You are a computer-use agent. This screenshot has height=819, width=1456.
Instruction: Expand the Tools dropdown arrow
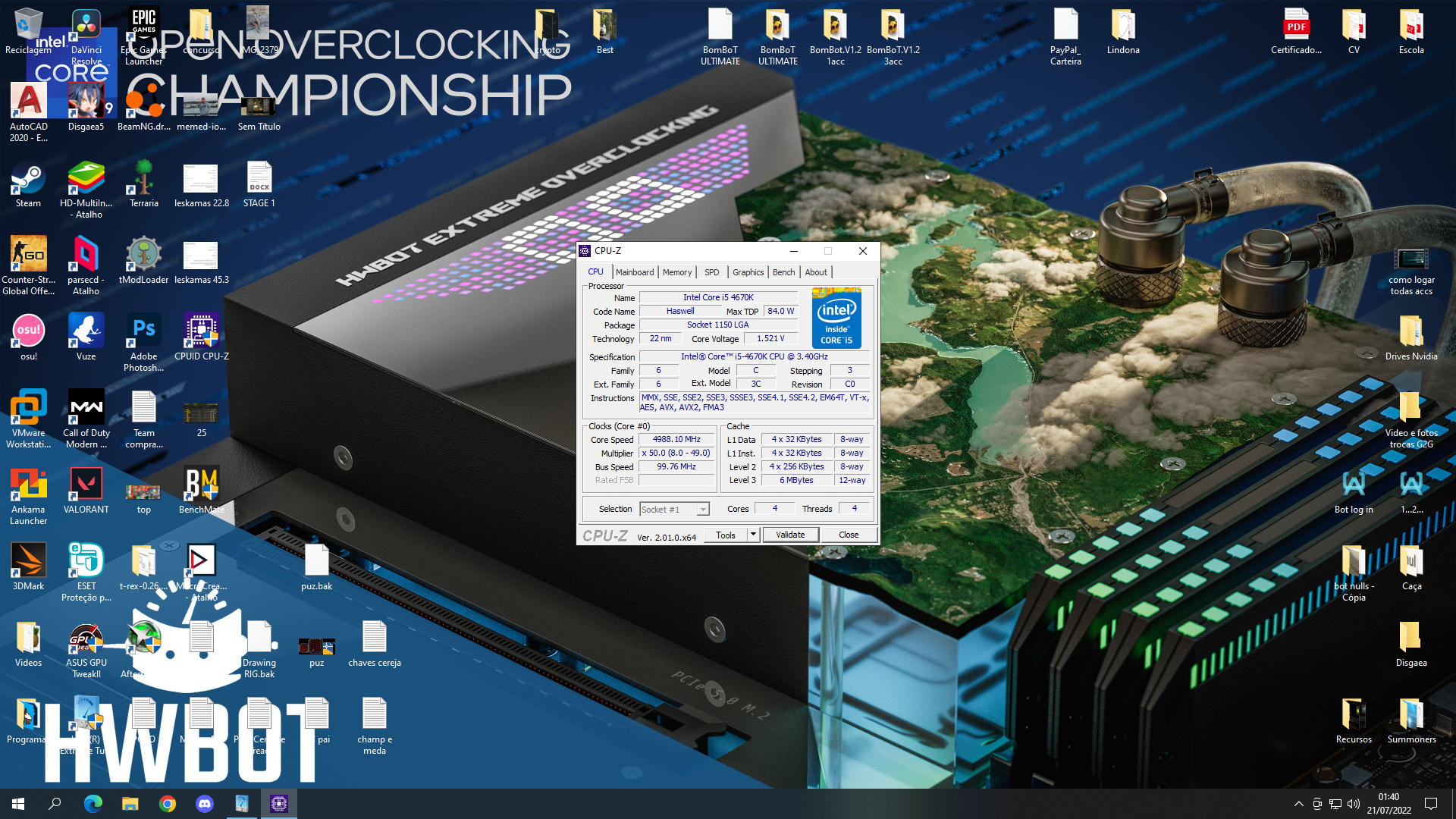click(753, 535)
